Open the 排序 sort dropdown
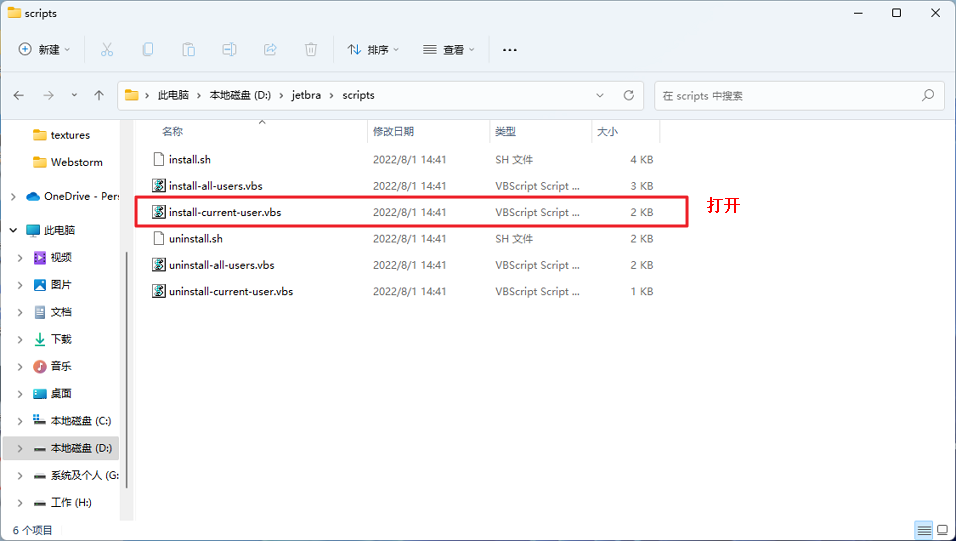Viewport: 956px width, 541px height. point(373,49)
